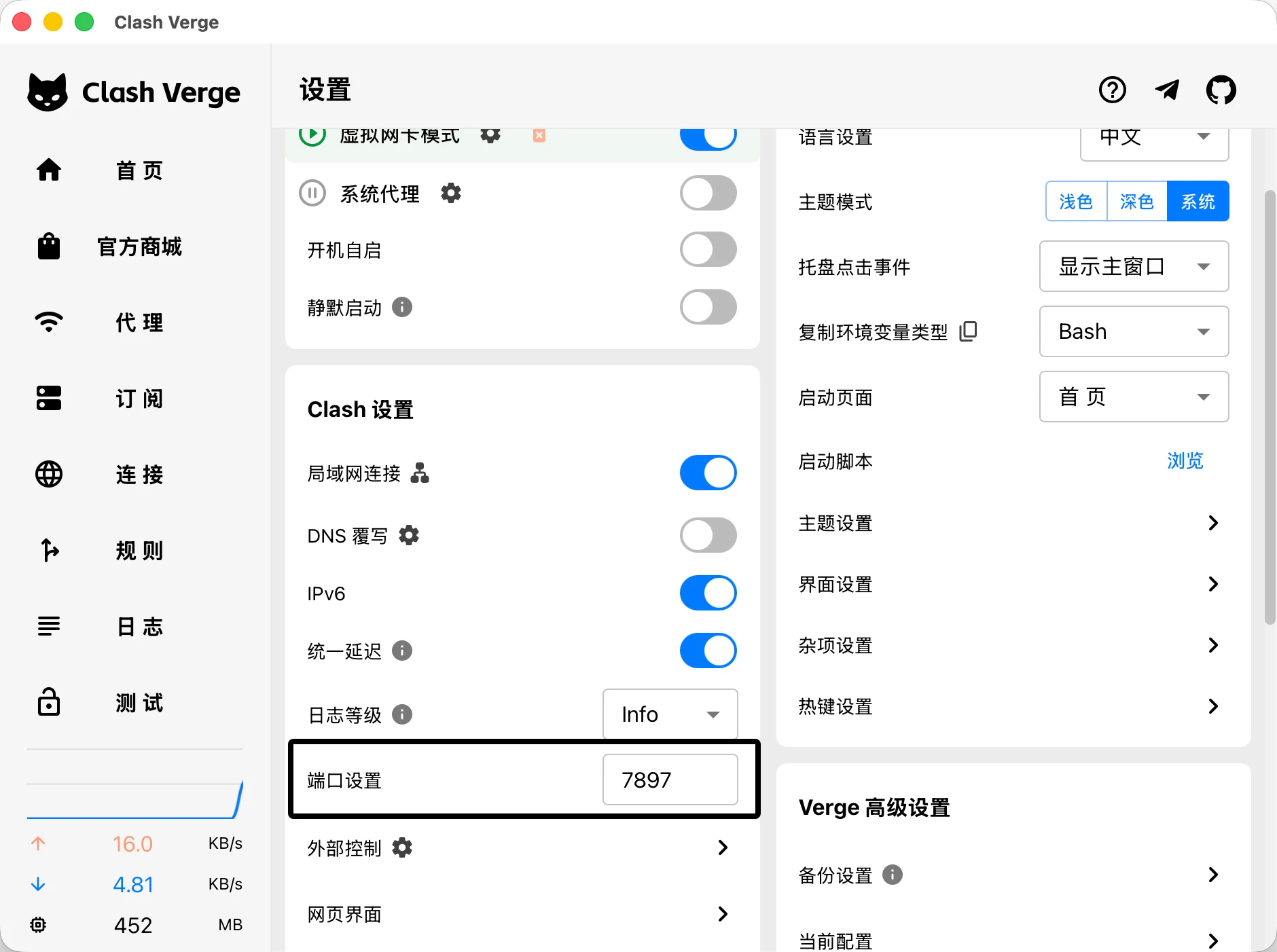Click the globe icon for 连接
The height and width of the screenshot is (952, 1277).
point(49,474)
